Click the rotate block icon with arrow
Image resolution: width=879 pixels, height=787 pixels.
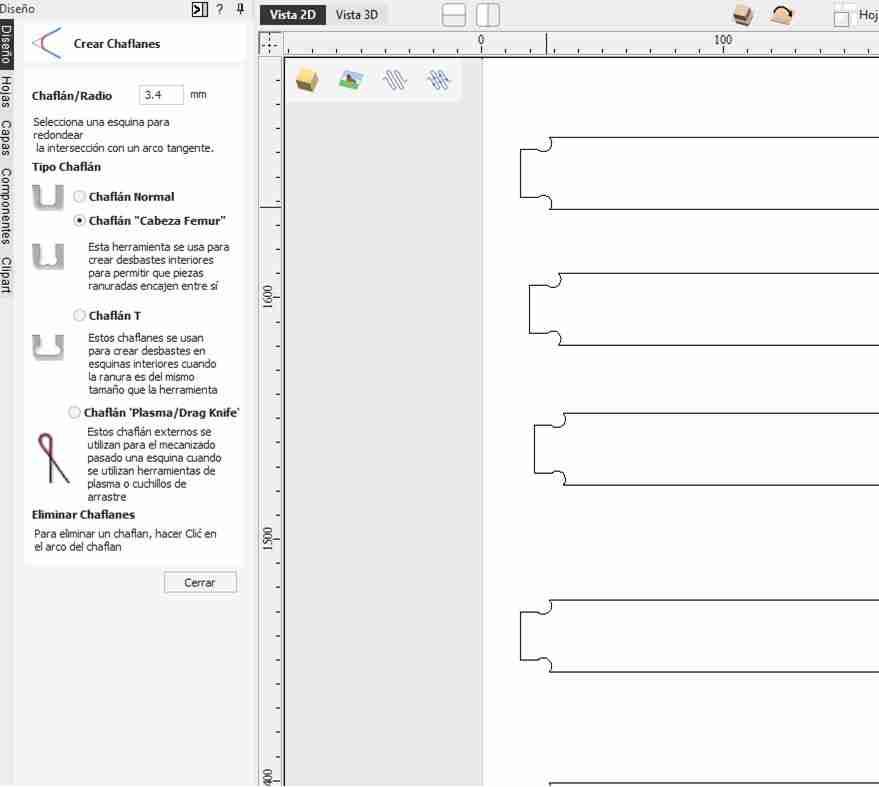coord(782,15)
